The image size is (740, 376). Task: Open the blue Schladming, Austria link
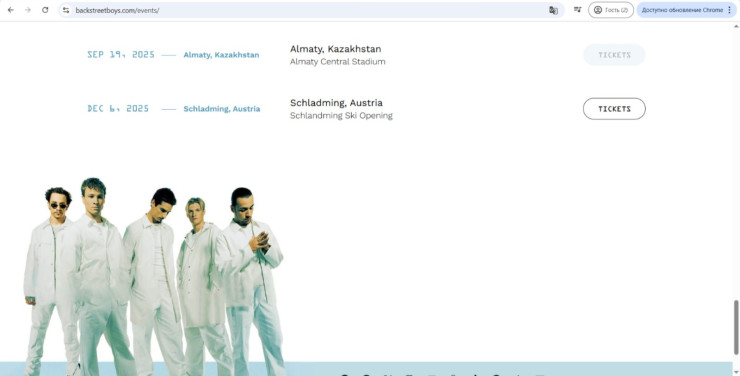tap(222, 109)
